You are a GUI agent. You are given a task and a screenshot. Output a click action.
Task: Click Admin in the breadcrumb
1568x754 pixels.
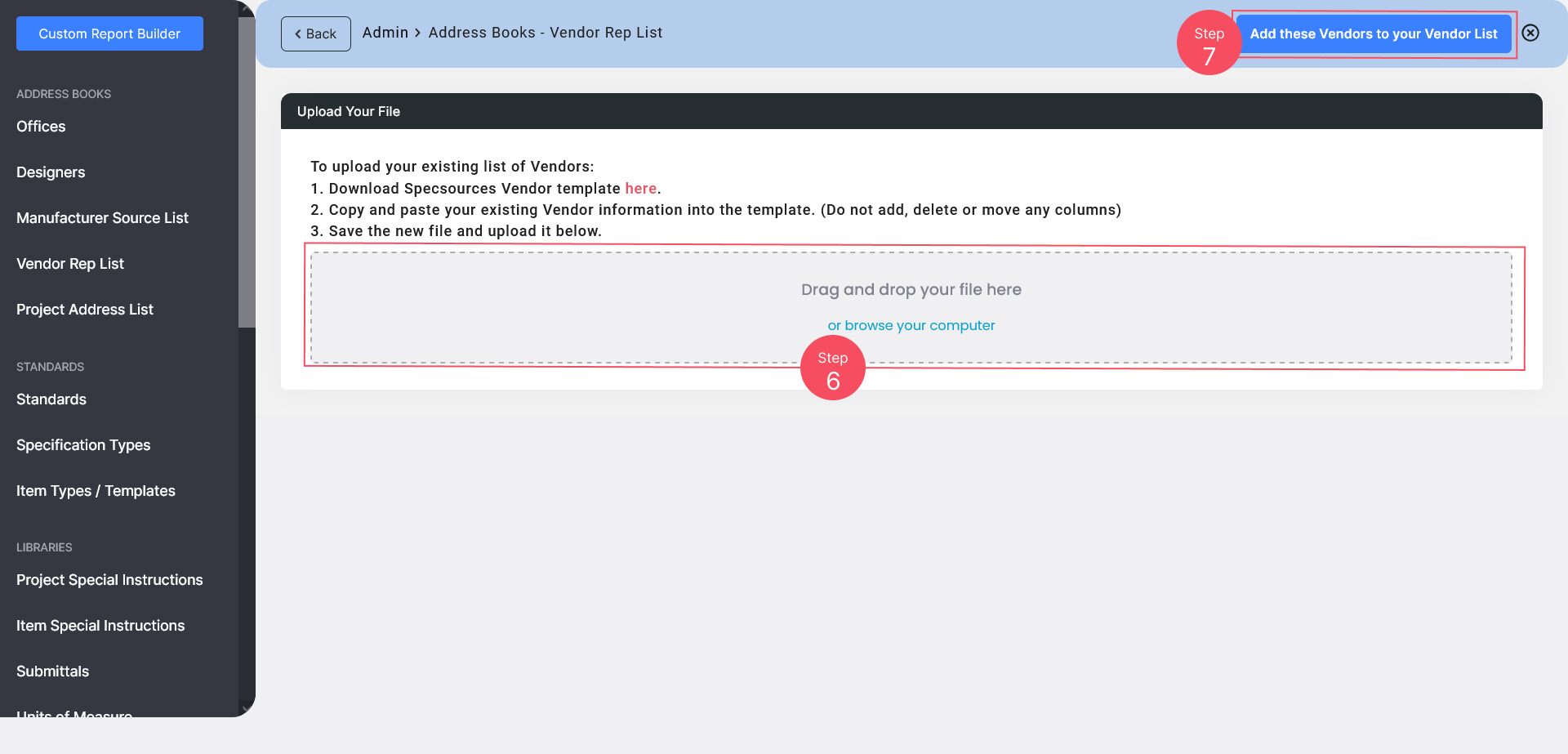(385, 33)
